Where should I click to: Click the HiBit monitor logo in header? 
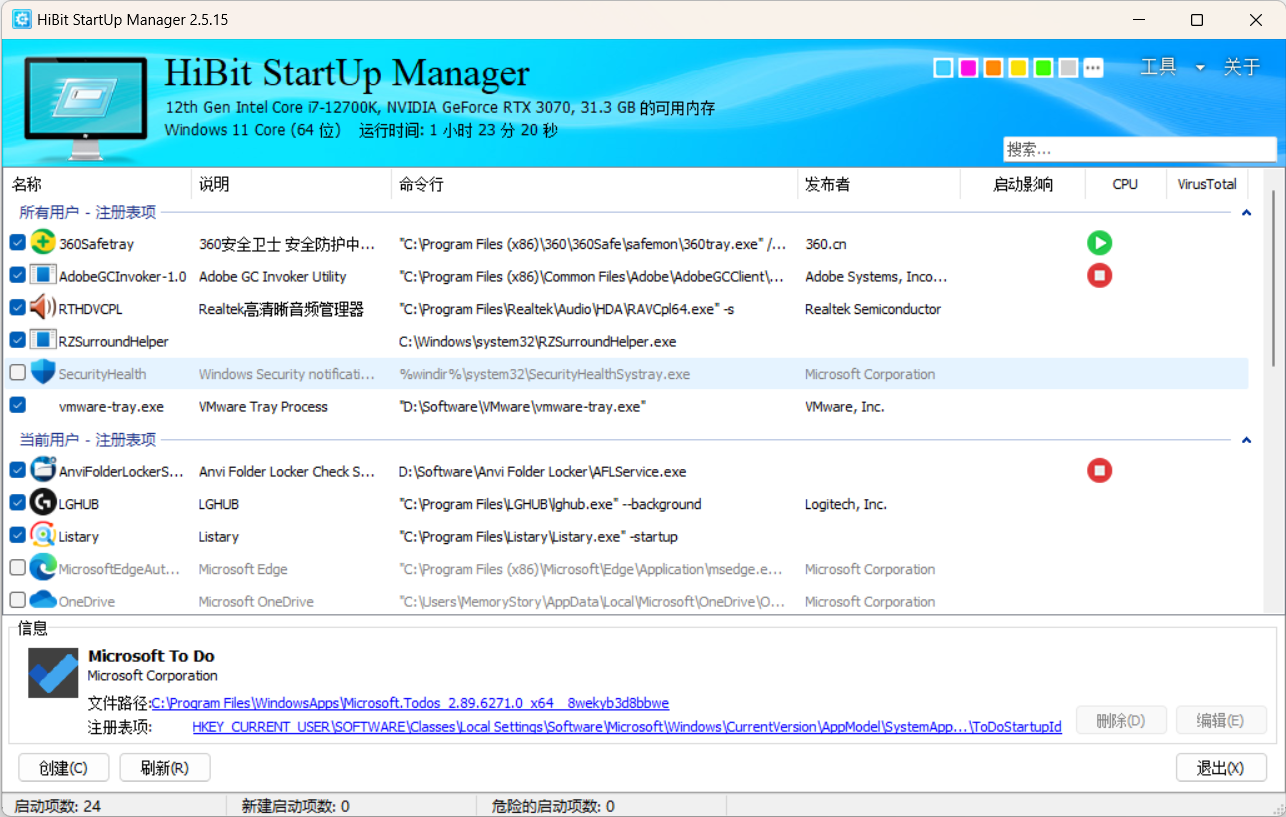tap(86, 107)
